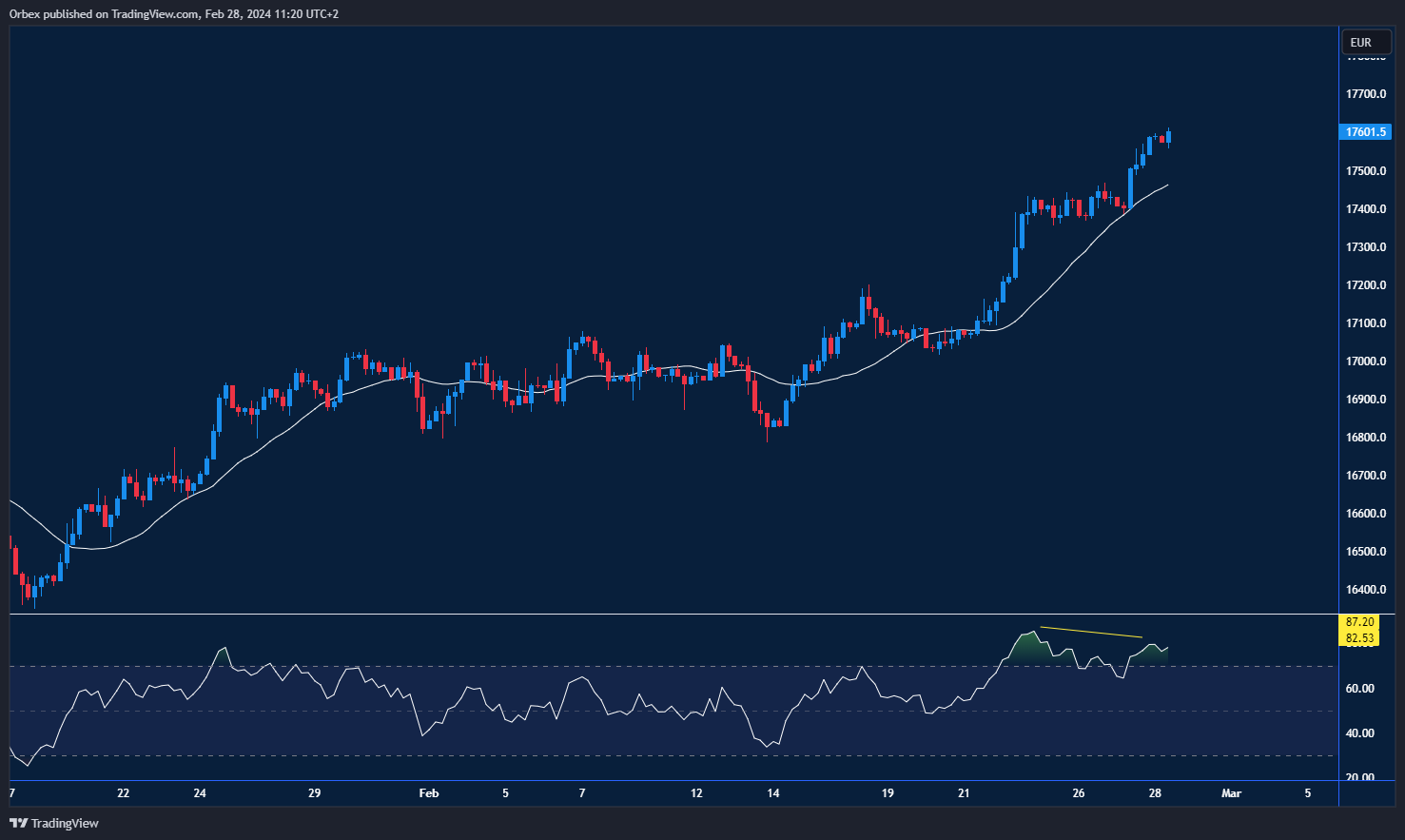
Task: Select the green overbought RSI shaded peak
Action: click(1029, 650)
